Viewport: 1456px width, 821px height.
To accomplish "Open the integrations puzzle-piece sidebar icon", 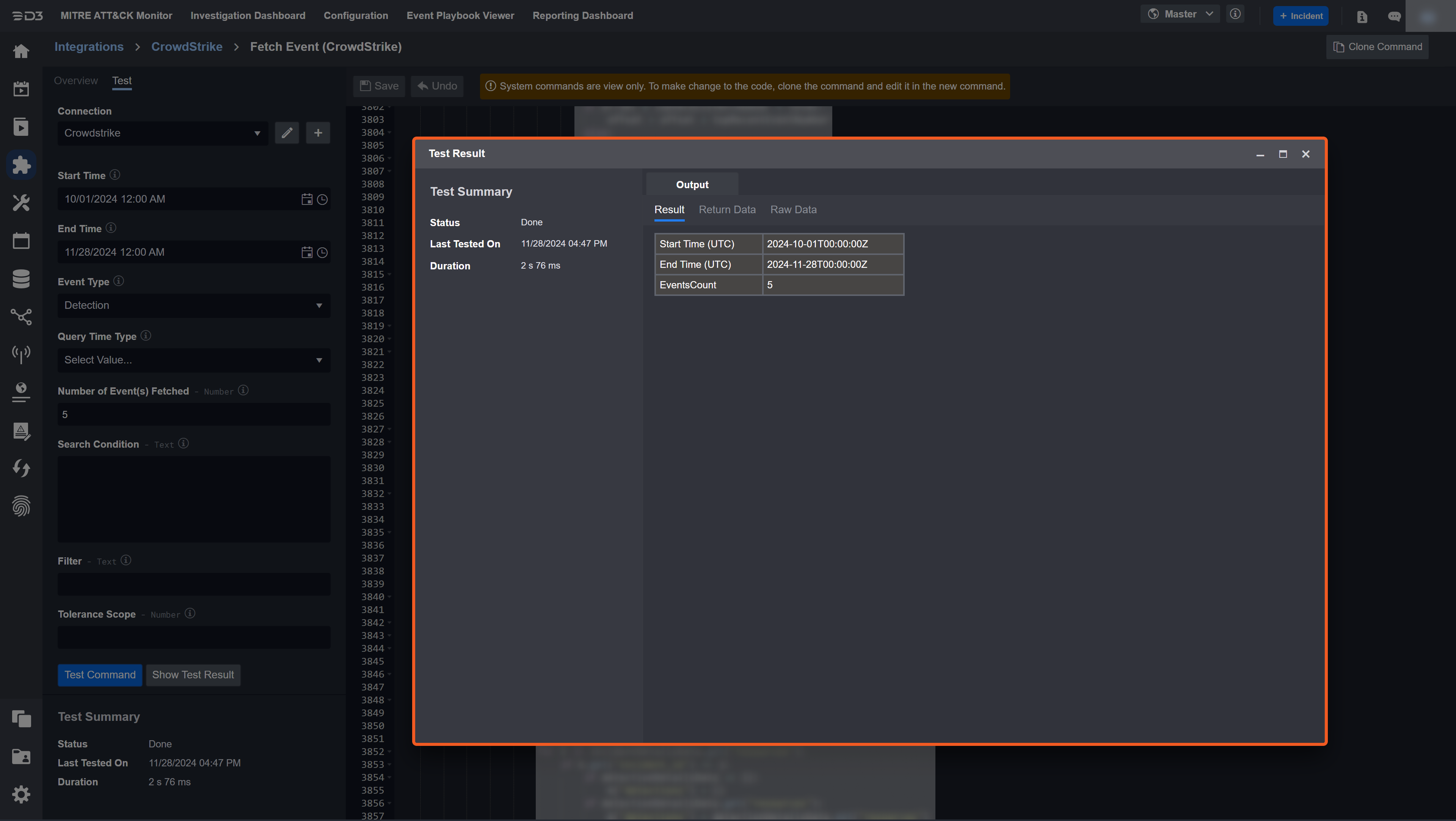I will [21, 165].
